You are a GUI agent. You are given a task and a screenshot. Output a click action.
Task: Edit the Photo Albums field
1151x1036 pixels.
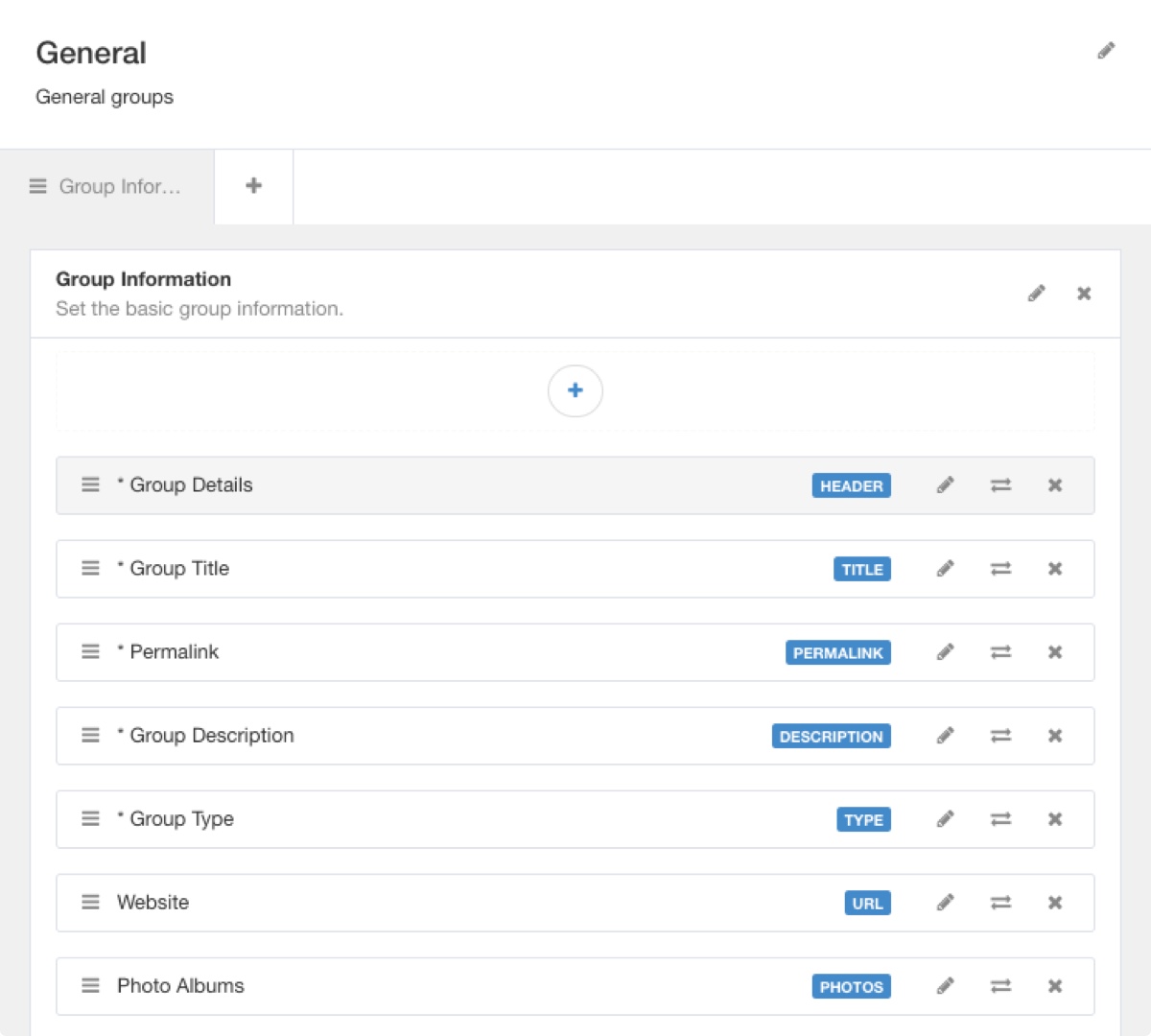pos(945,986)
